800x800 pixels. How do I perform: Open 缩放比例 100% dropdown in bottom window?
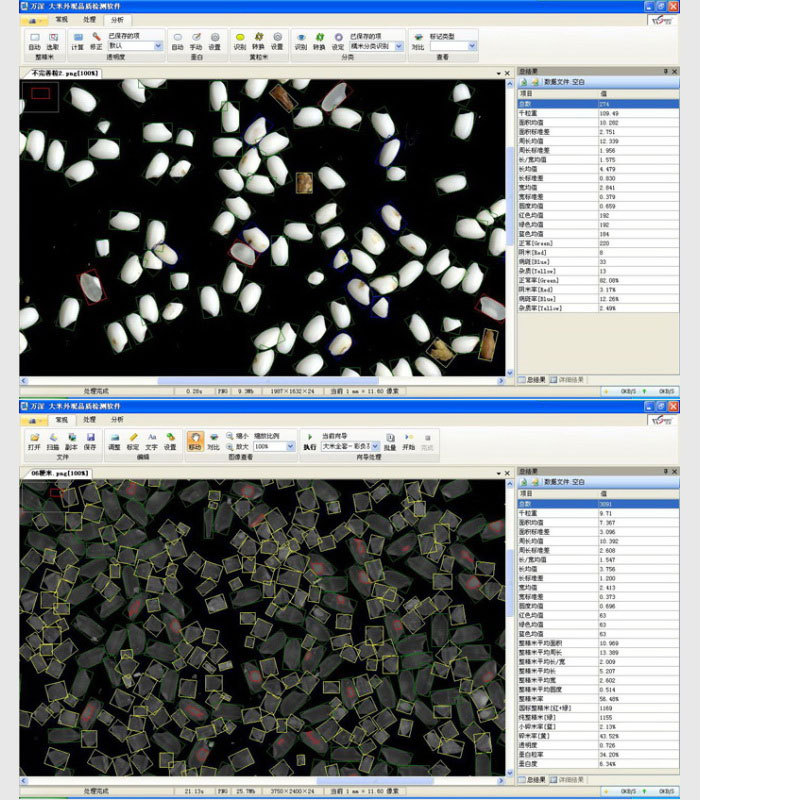[290, 446]
